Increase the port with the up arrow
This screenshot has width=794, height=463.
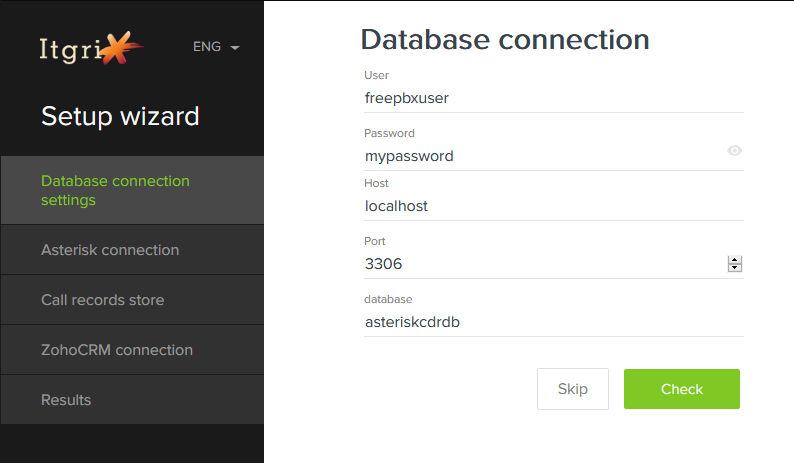click(x=735, y=260)
